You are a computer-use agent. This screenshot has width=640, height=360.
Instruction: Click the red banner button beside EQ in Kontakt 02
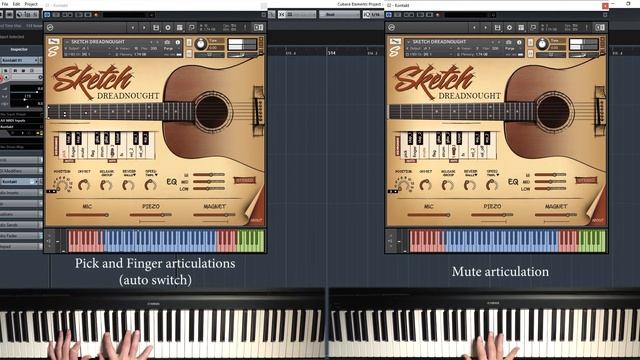[586, 180]
